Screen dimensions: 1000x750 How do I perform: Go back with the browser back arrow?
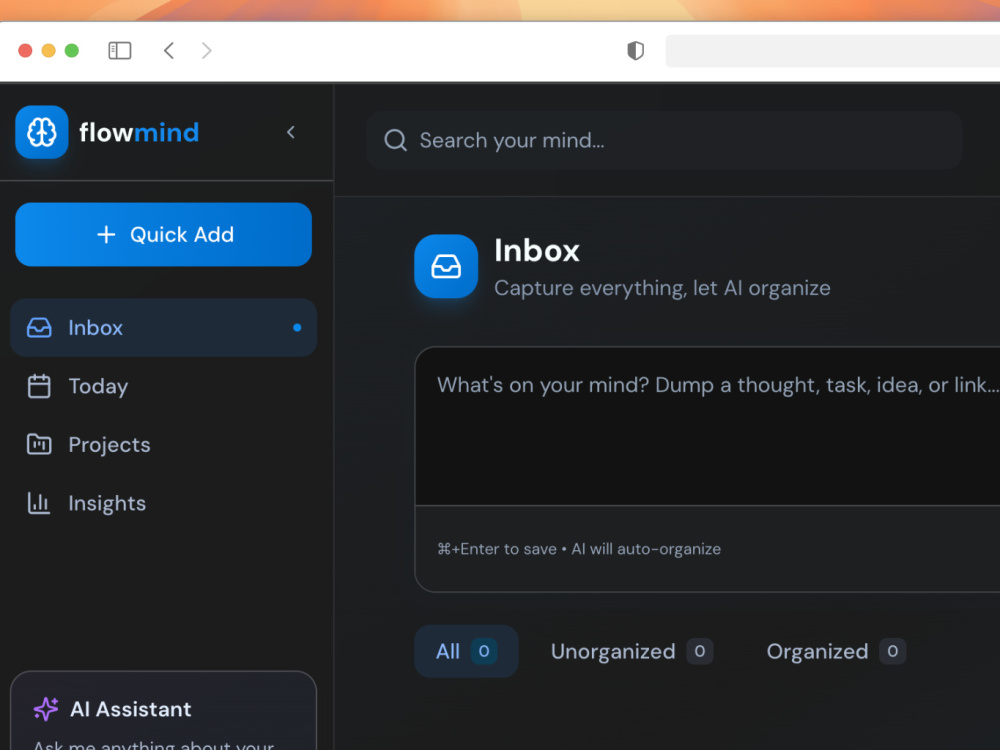(x=169, y=50)
